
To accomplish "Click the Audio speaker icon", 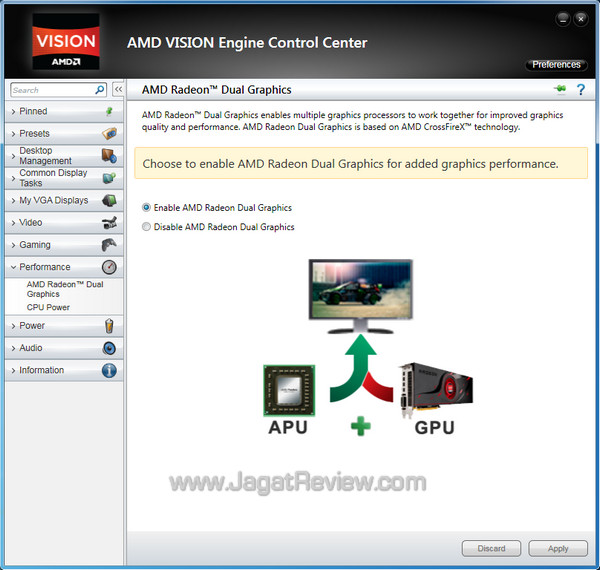I will [109, 348].
